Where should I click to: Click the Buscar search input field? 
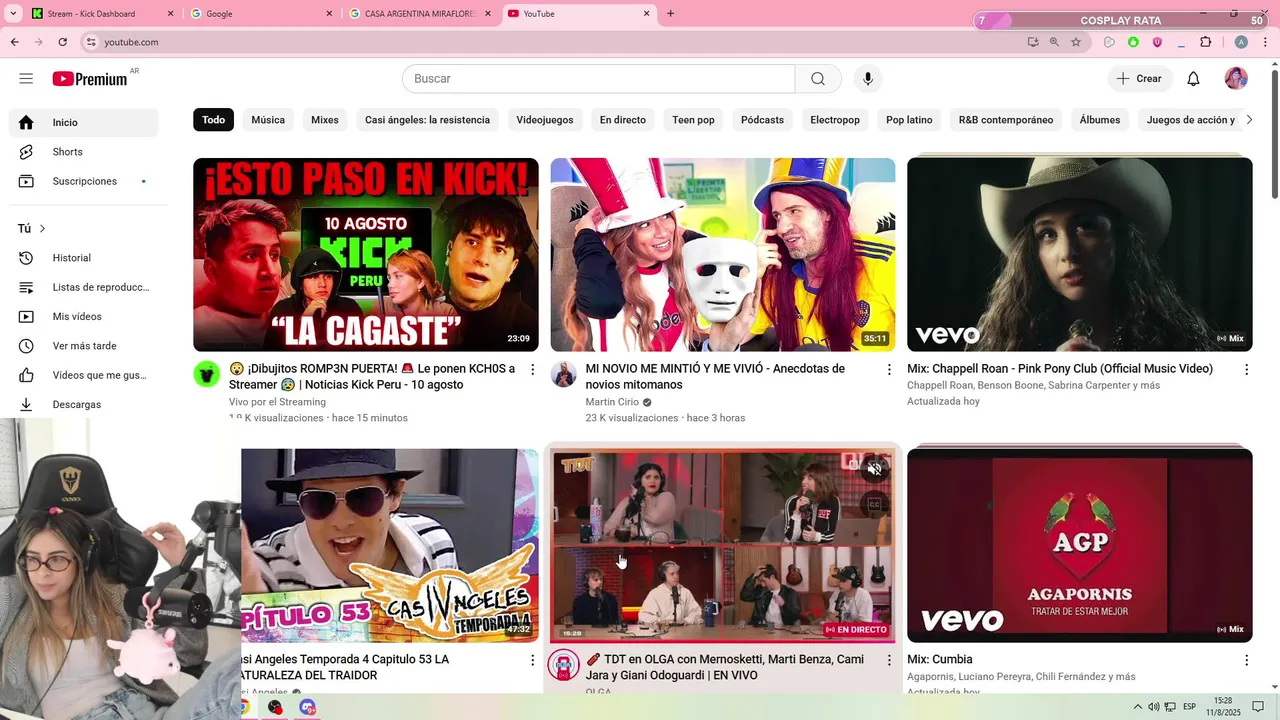tap(598, 79)
